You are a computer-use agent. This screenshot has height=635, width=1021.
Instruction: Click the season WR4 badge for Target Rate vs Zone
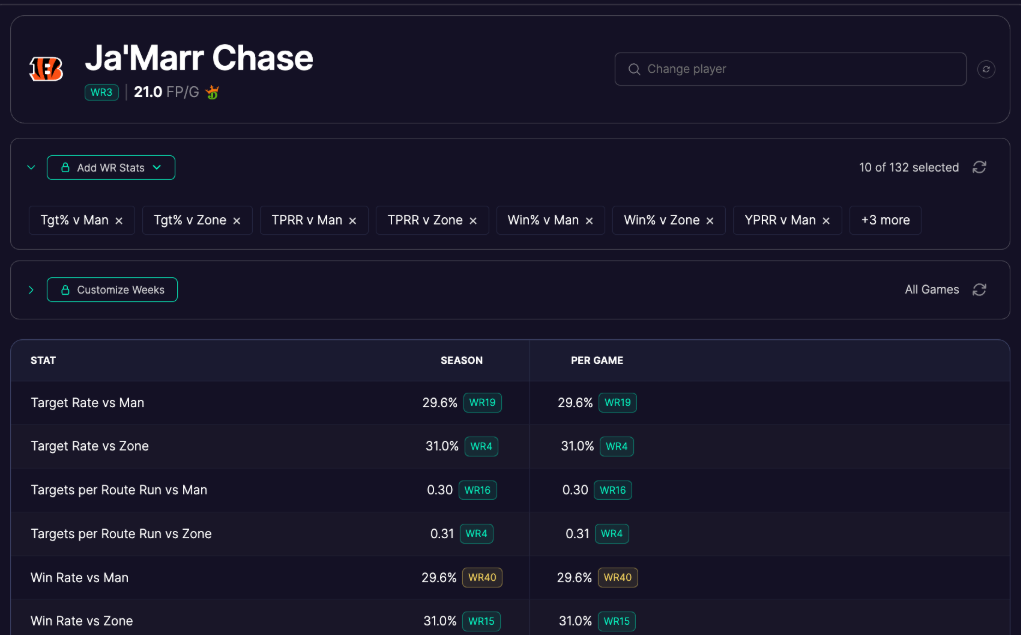(481, 446)
